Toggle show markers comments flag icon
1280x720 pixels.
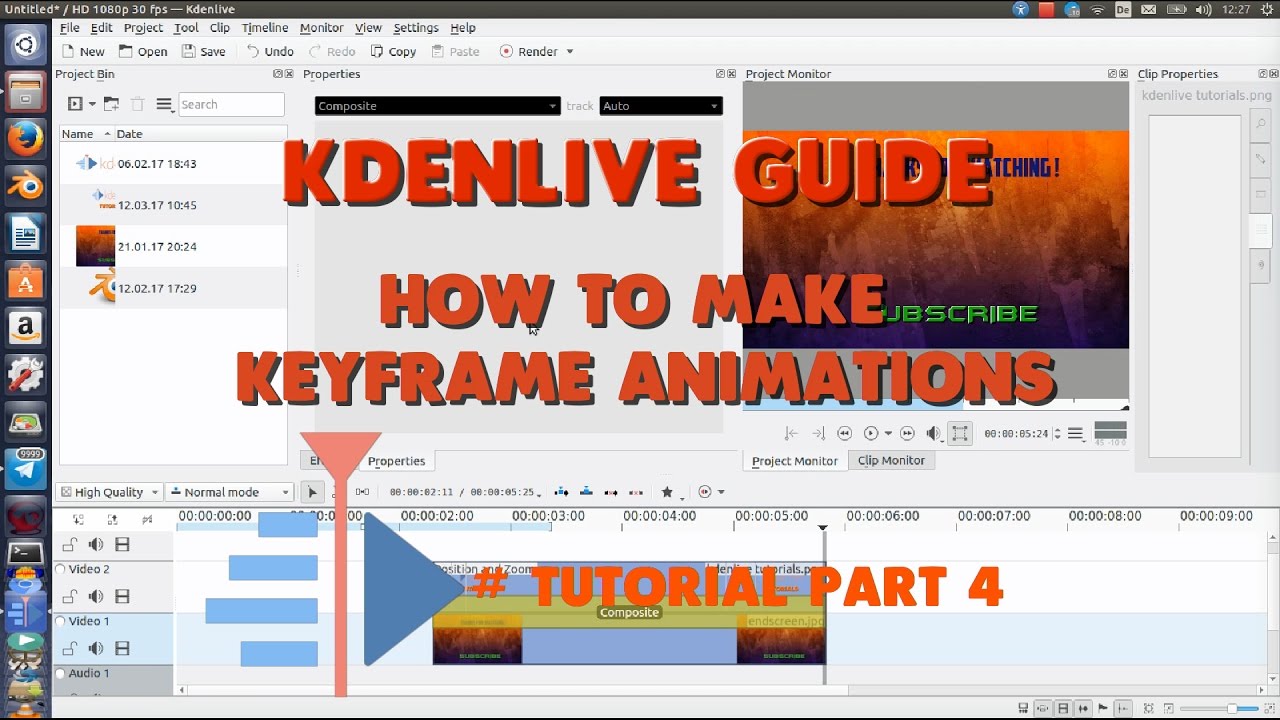(1103, 709)
